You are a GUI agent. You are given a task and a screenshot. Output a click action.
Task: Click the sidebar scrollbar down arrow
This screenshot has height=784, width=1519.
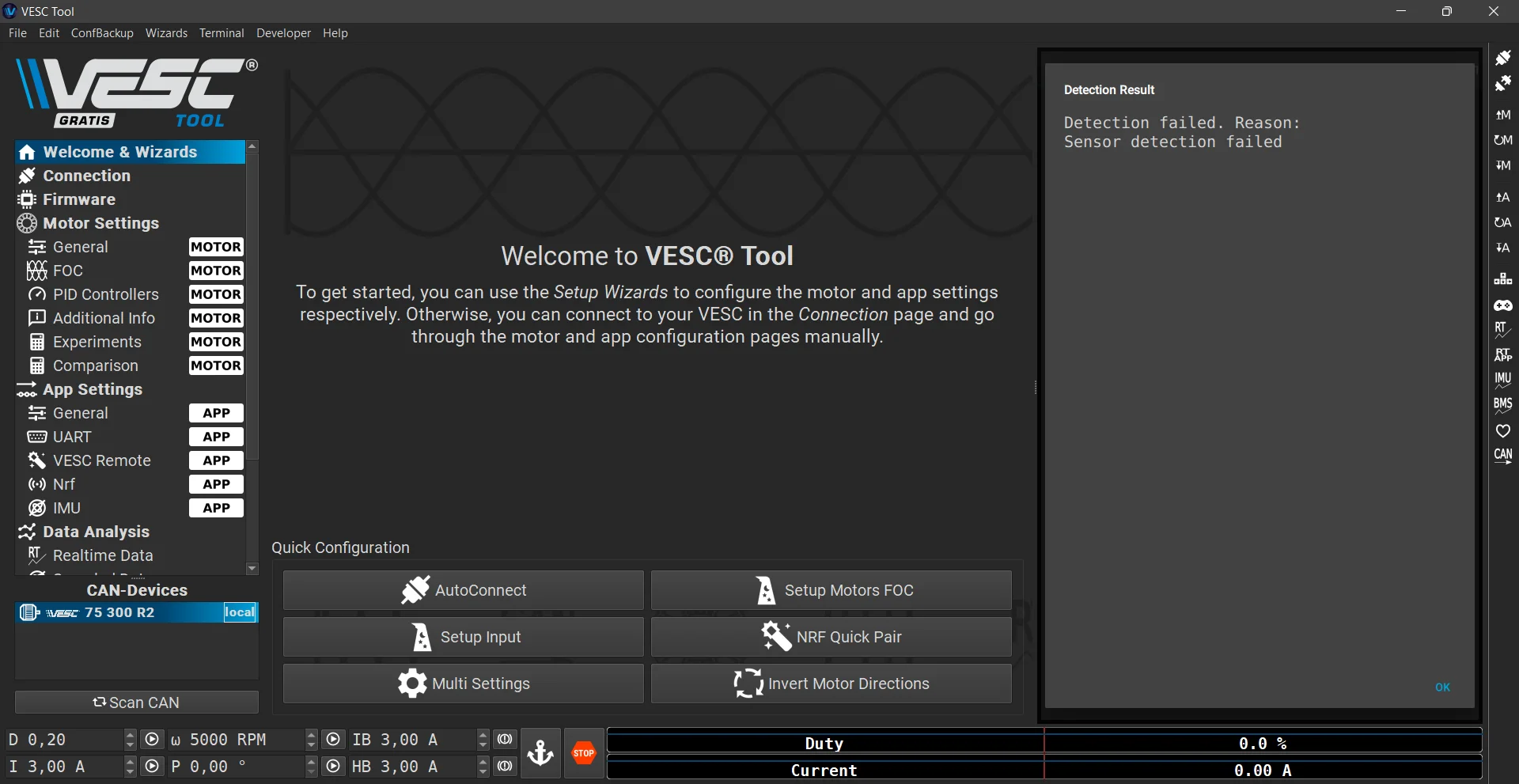pos(252,568)
